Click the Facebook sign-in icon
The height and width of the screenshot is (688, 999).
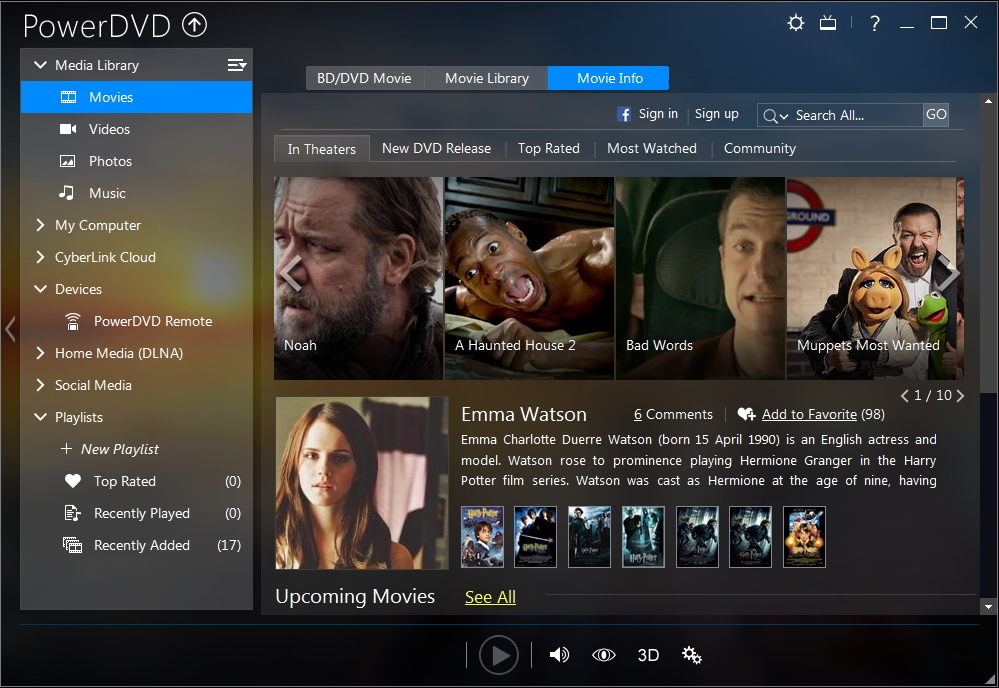tap(624, 115)
